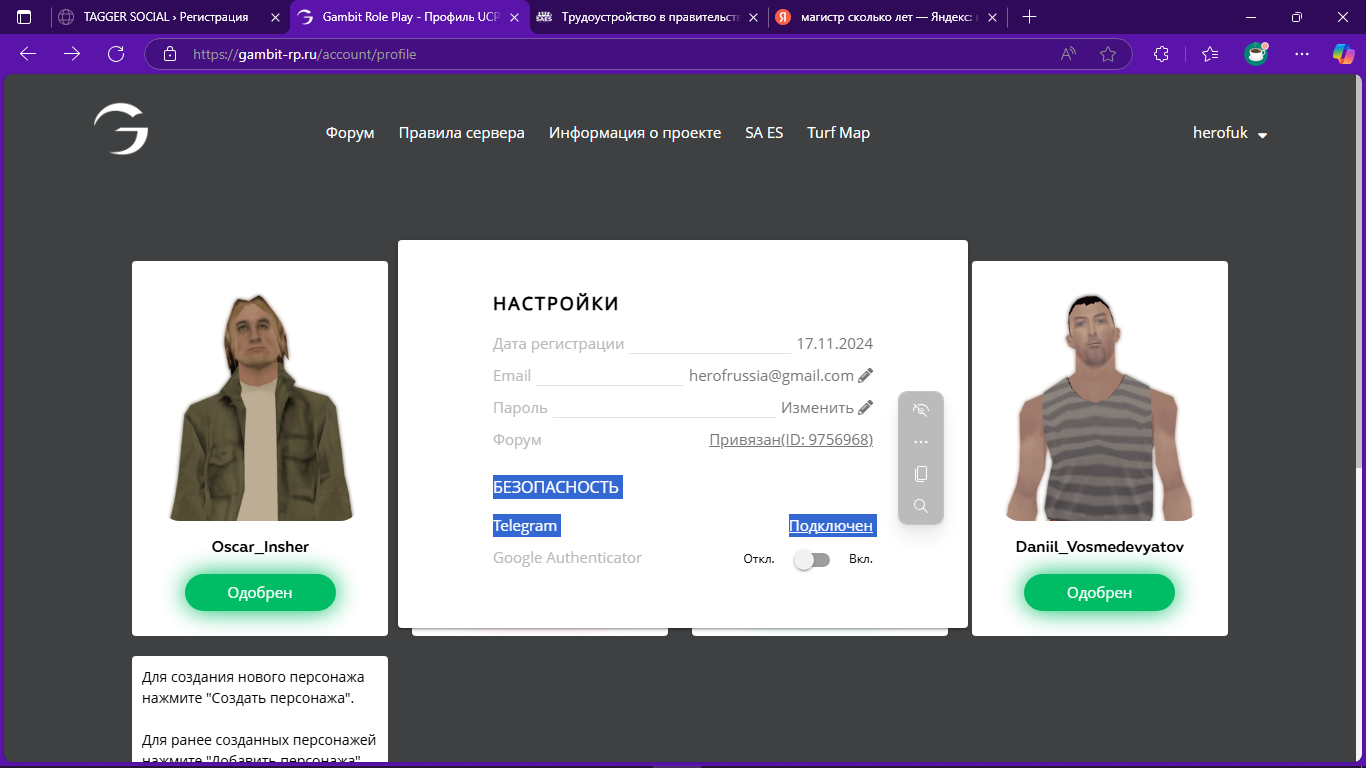Click Изменить password text
The width and height of the screenshot is (1366, 768).
[817, 408]
